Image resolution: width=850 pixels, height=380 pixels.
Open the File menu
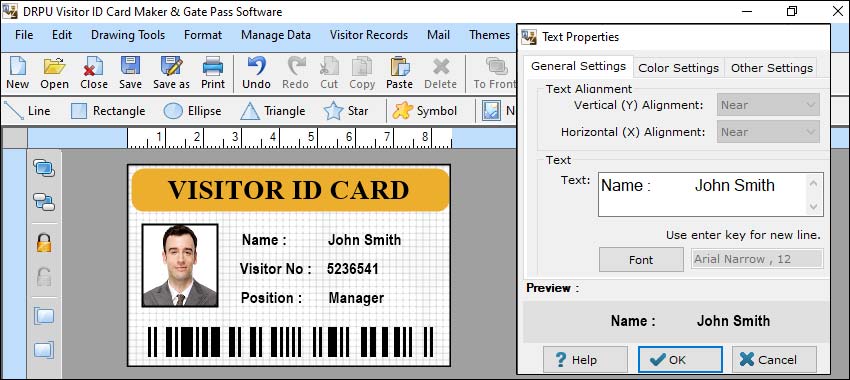pyautogui.click(x=24, y=35)
